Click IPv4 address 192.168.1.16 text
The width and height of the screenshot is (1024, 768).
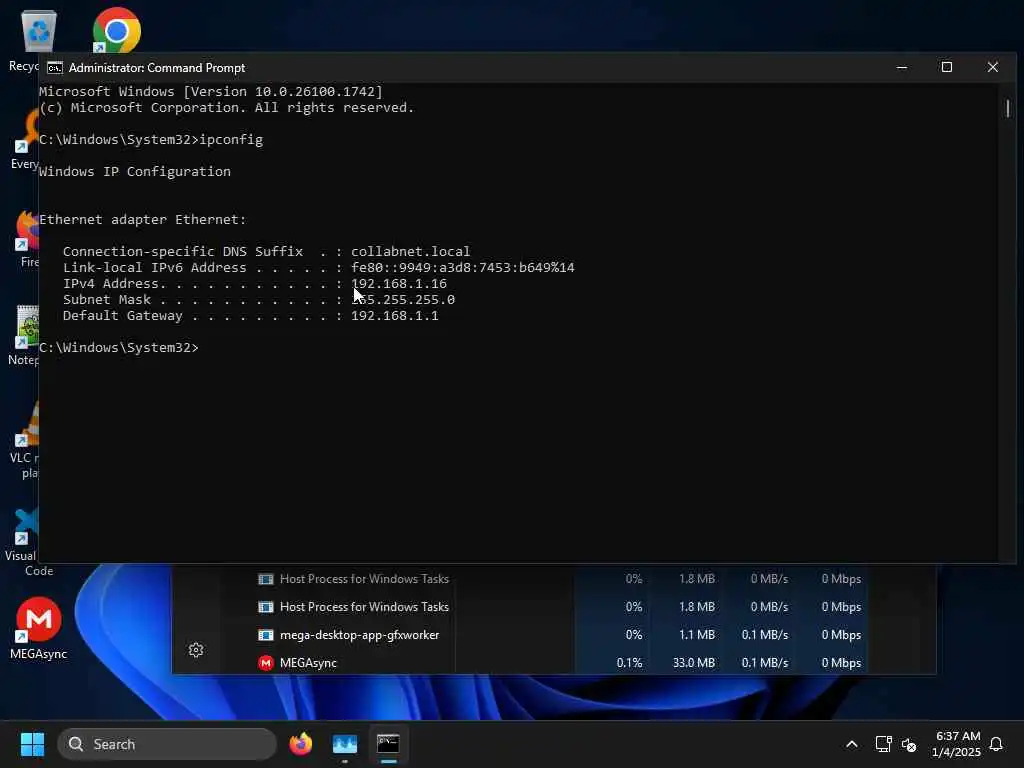pyautogui.click(x=399, y=283)
